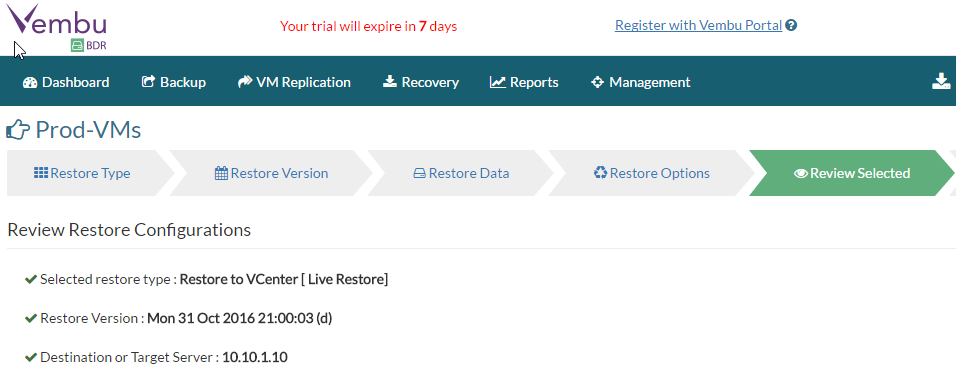Click the share icon beside Backup

148,82
